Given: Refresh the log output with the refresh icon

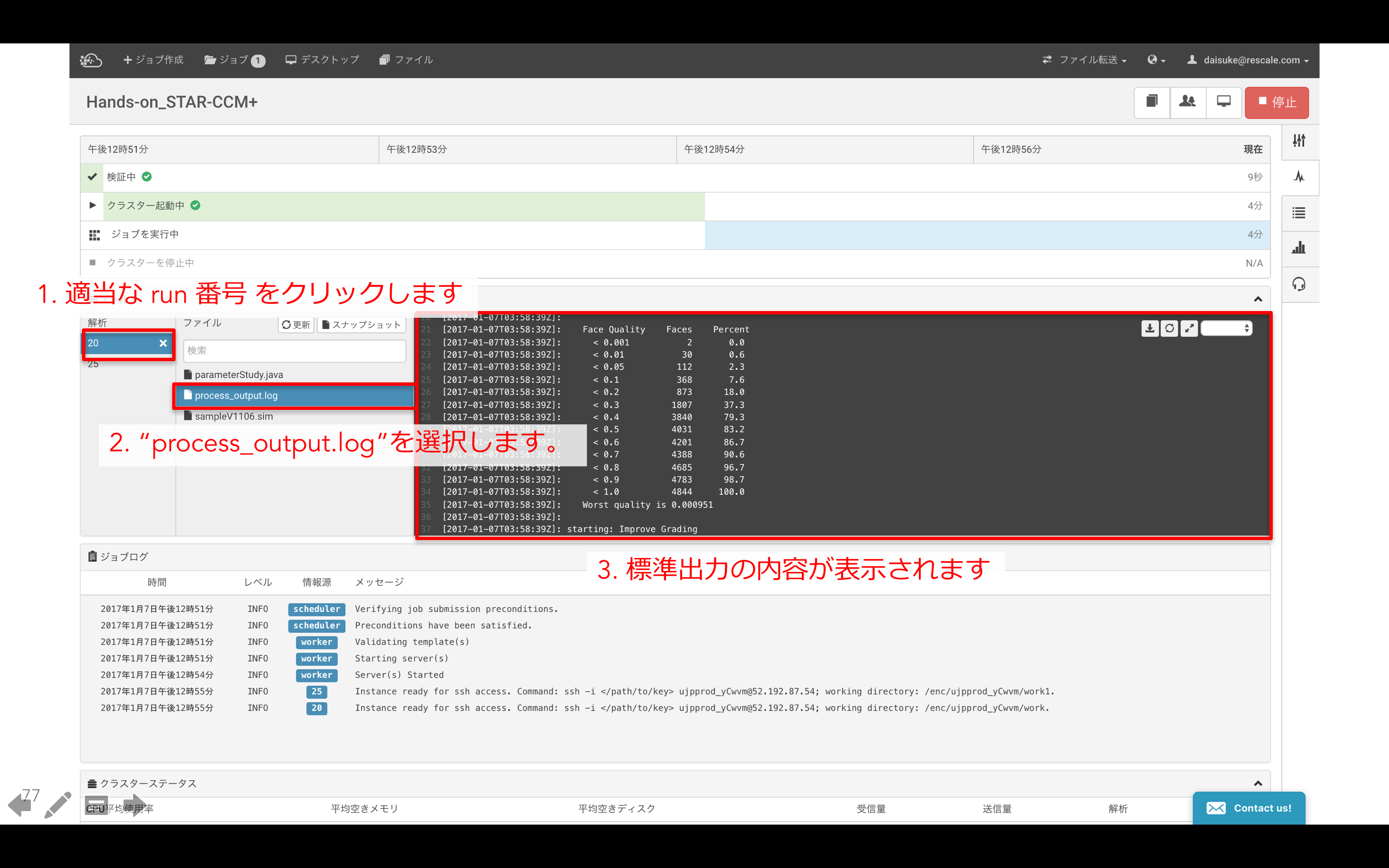Looking at the screenshot, I should point(1170,328).
